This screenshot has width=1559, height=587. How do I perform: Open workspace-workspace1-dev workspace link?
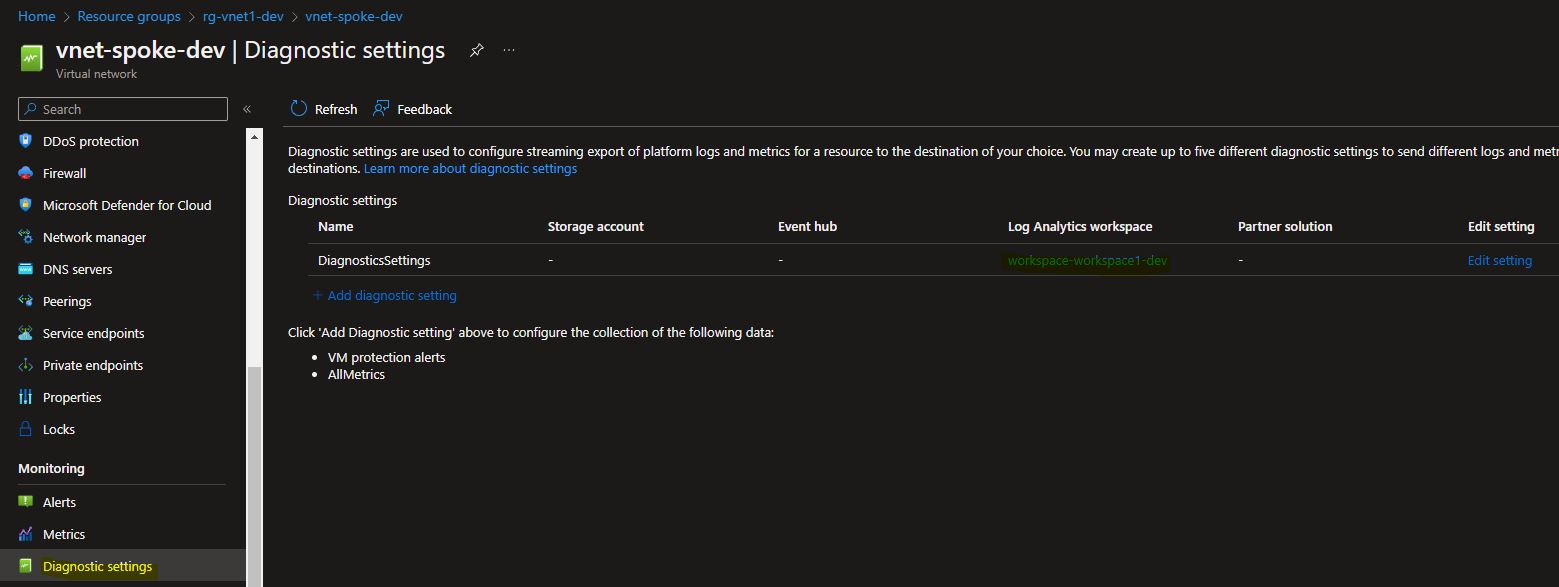[x=1087, y=260]
